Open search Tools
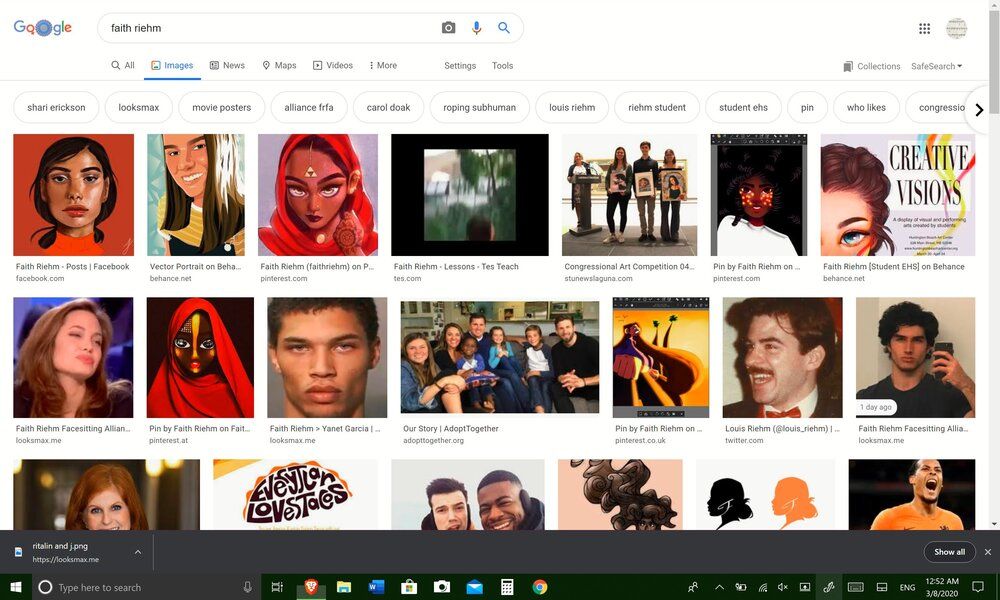The width and height of the screenshot is (1000, 600). 502,66
